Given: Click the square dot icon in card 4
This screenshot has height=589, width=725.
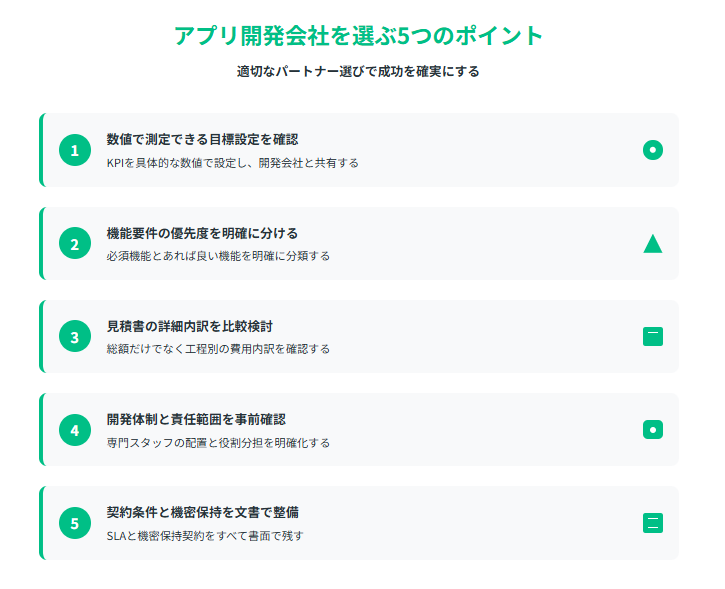Looking at the screenshot, I should coord(653,429).
